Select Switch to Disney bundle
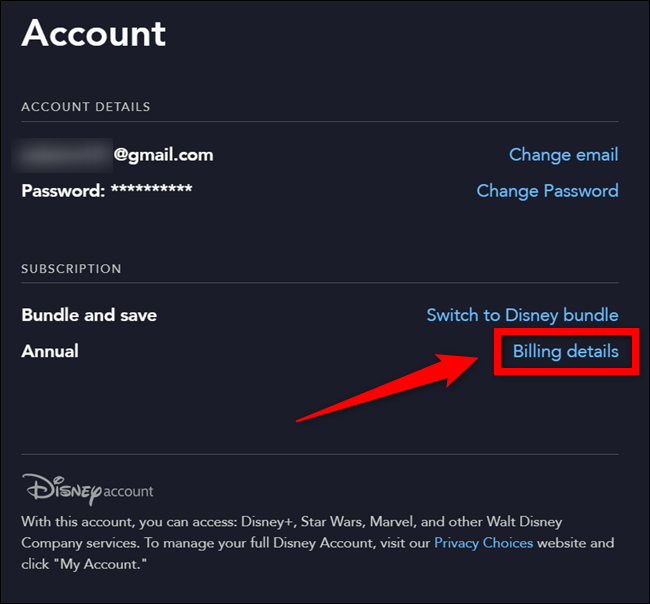 click(x=522, y=315)
